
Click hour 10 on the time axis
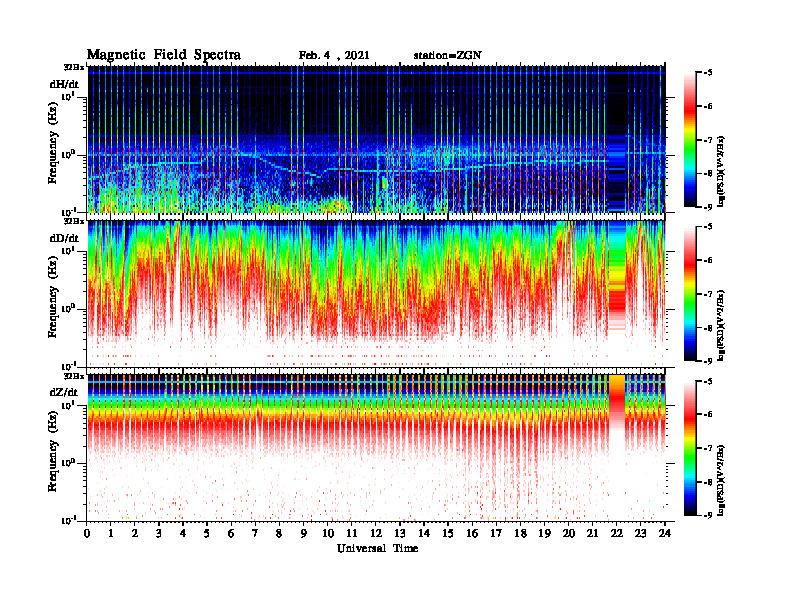click(x=328, y=533)
